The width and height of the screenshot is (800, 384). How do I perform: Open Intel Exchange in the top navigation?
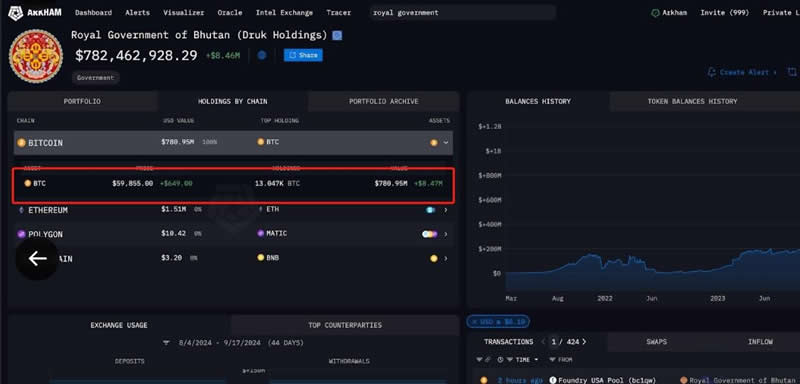coord(284,13)
